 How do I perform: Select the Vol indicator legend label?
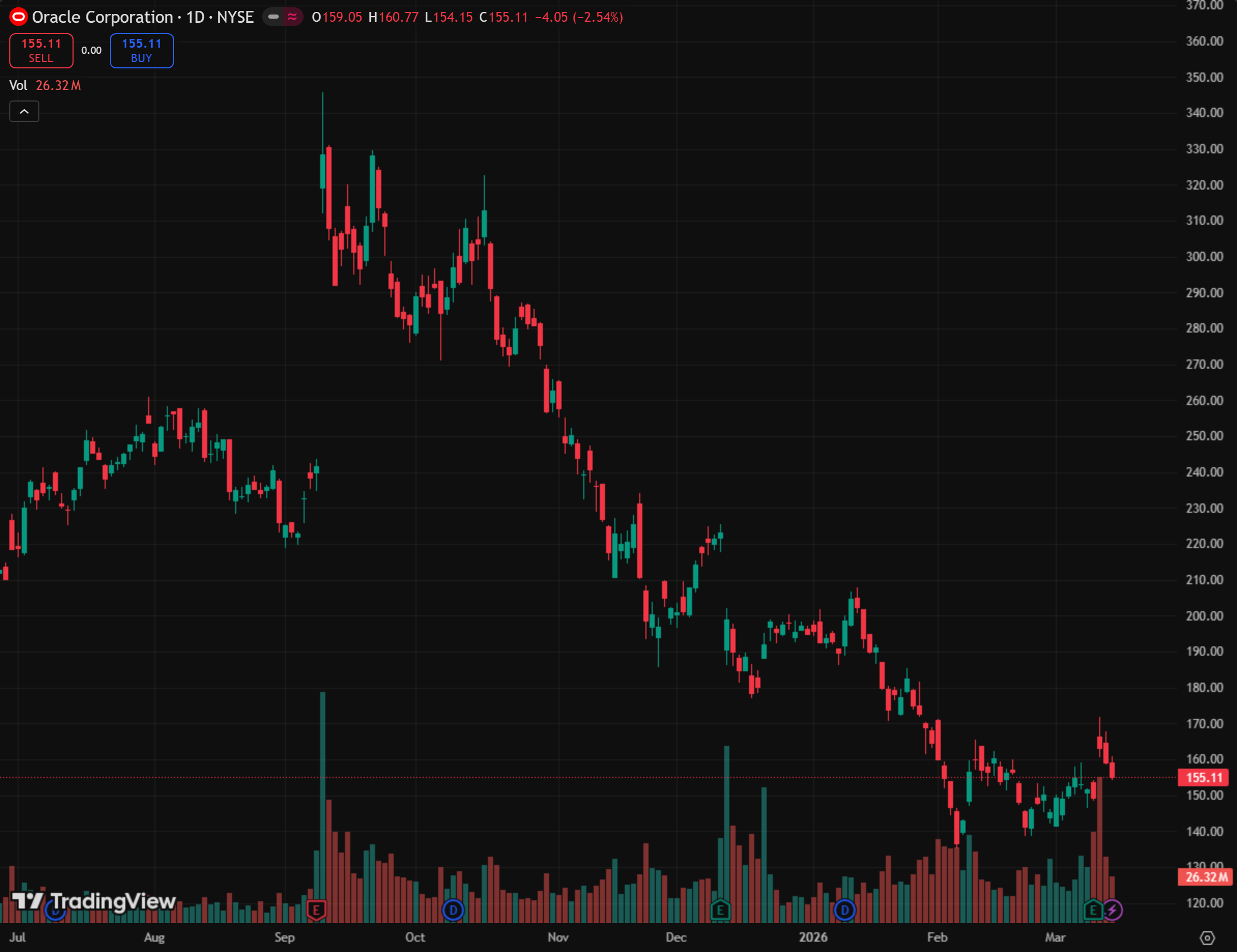point(18,85)
